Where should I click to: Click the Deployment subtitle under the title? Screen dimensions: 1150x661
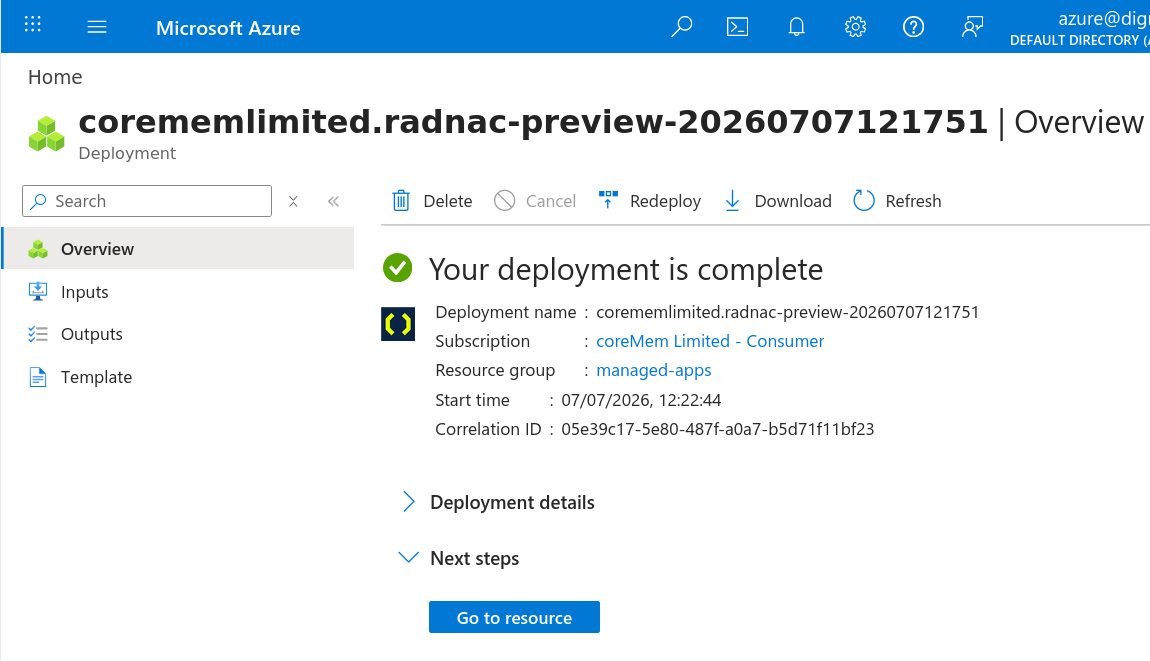[x=127, y=153]
